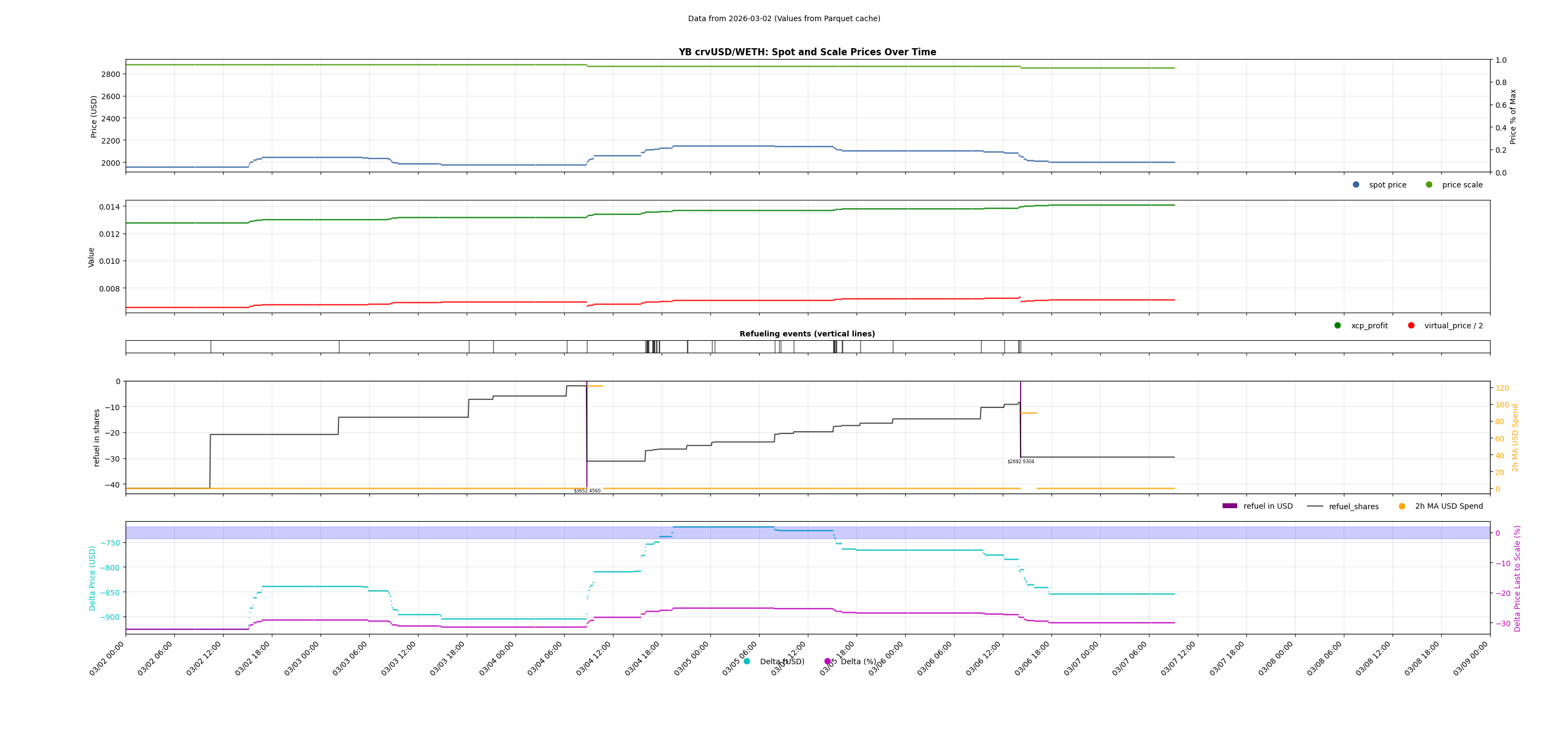Click the green price scale legend marker

(1429, 185)
